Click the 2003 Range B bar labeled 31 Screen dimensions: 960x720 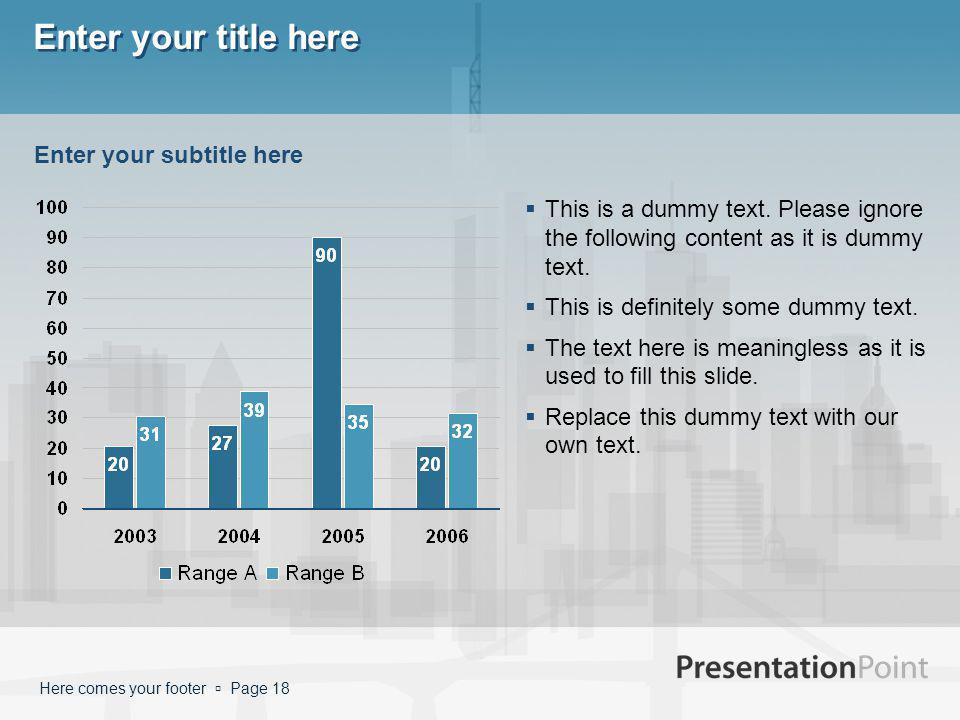coord(151,462)
